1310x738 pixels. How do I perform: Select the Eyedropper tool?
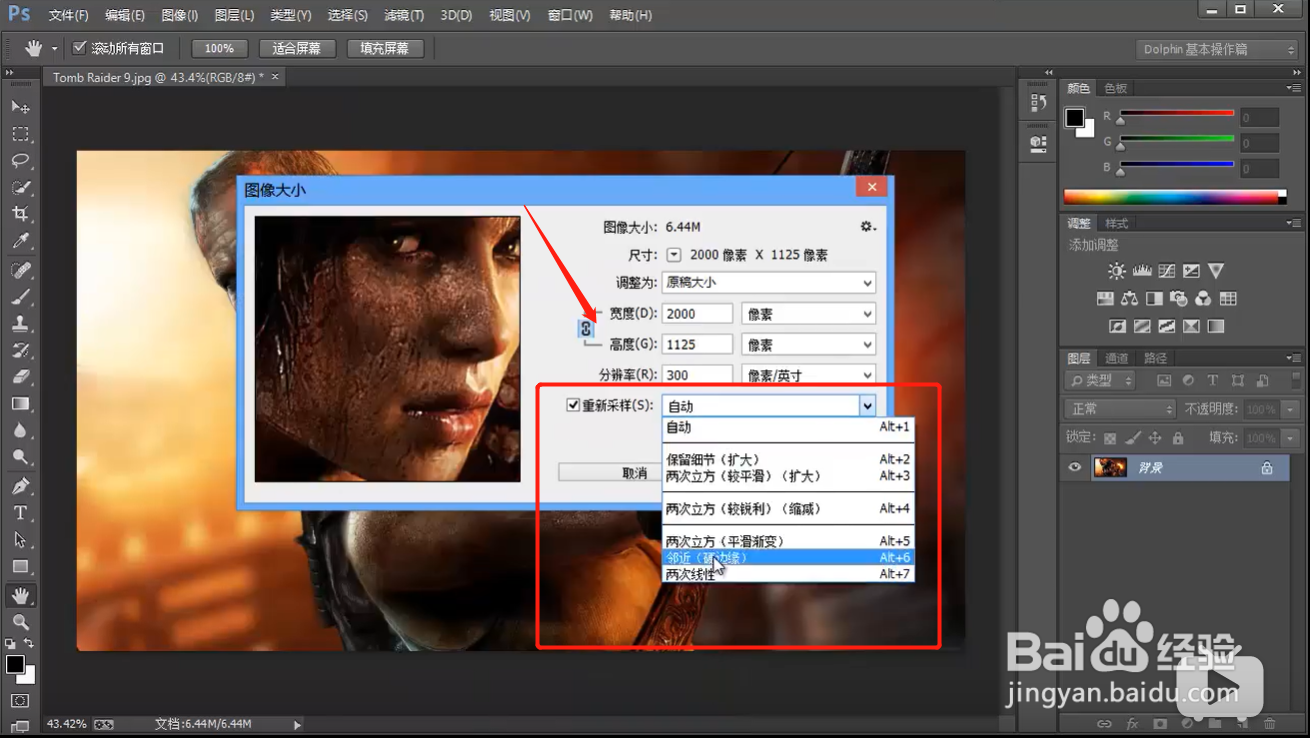(x=20, y=241)
